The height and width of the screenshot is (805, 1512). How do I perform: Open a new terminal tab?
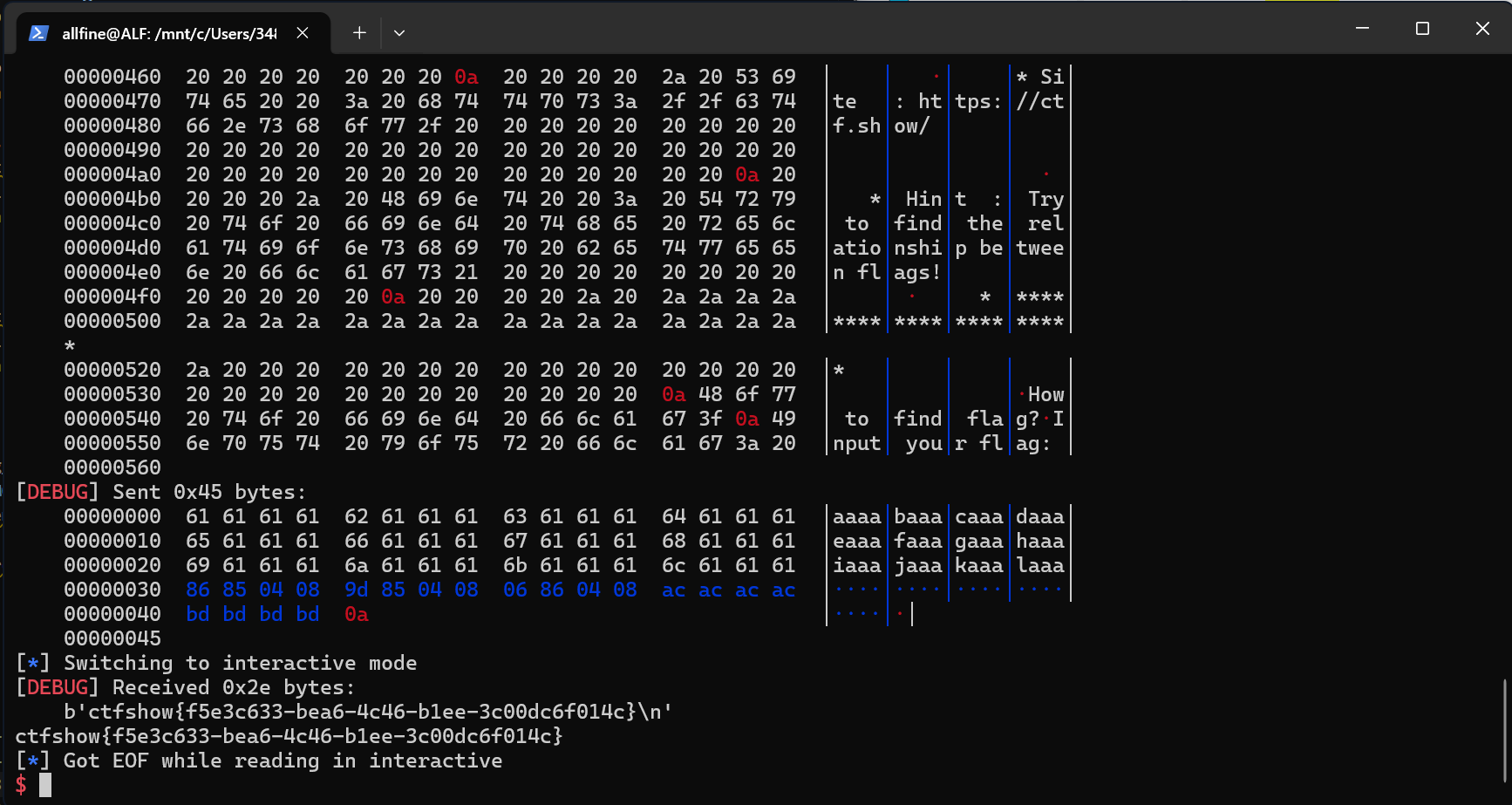coord(359,33)
